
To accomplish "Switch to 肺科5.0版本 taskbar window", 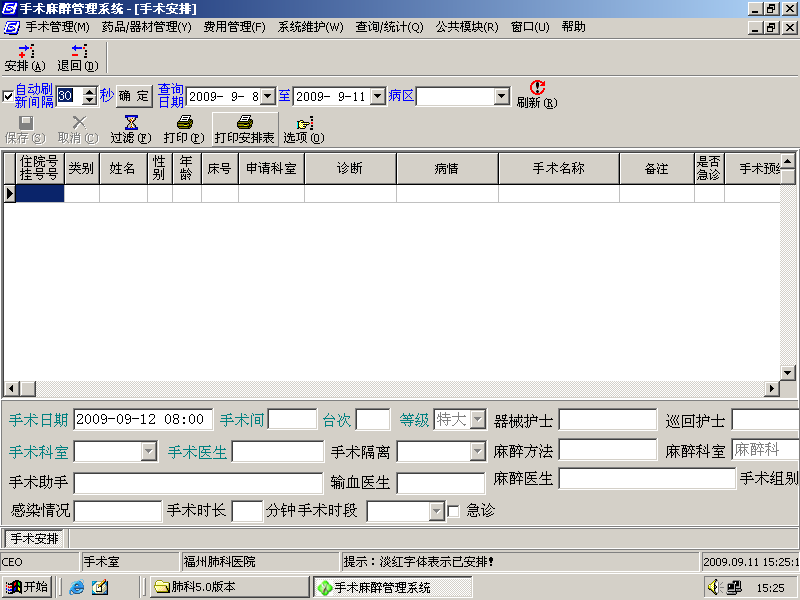I will [230, 587].
